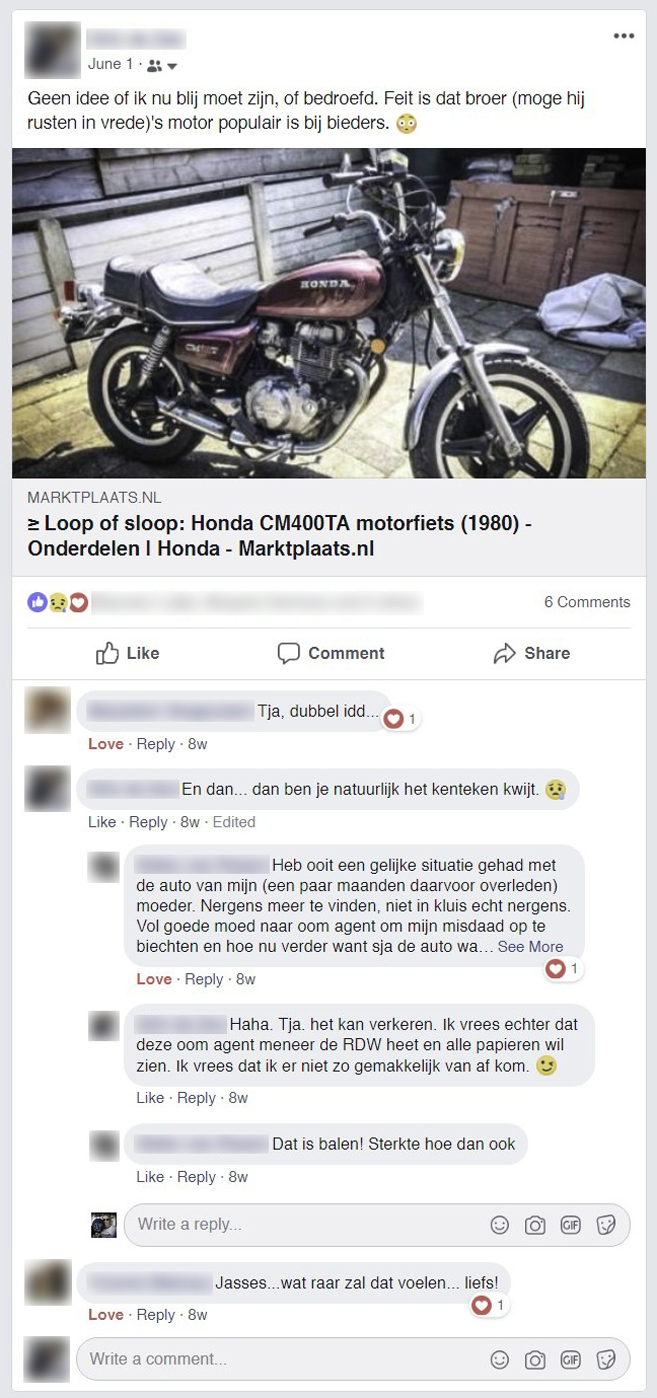Click the Comment button under the post
Screen dimensions: 657x1398
331,653
